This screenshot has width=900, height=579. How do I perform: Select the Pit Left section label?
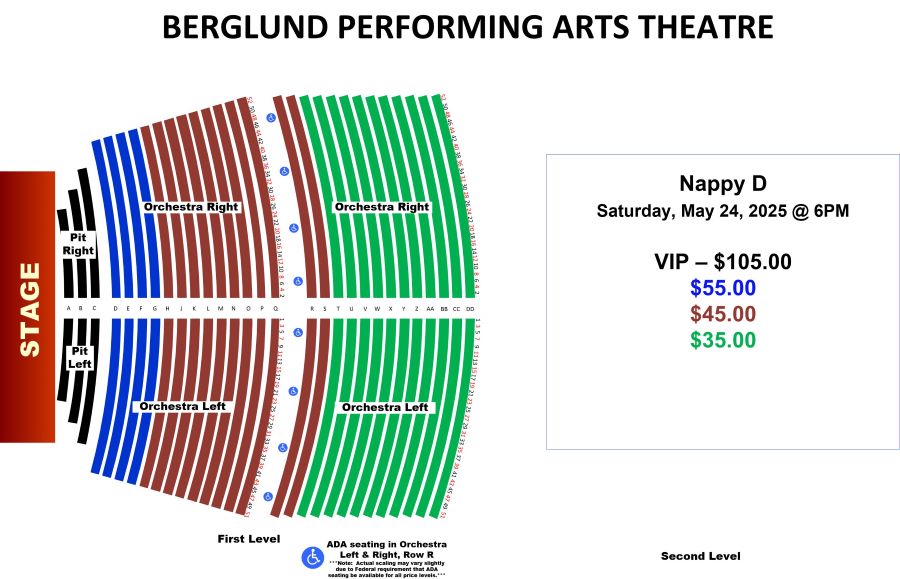78,357
